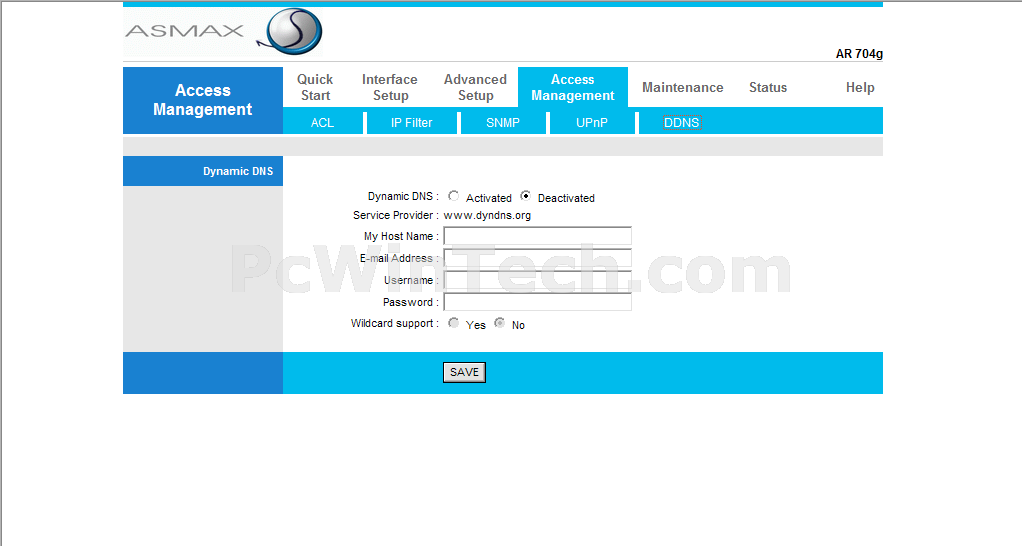Choose Yes for Wildcard support
The height and width of the screenshot is (546, 1022).
pyautogui.click(x=454, y=323)
